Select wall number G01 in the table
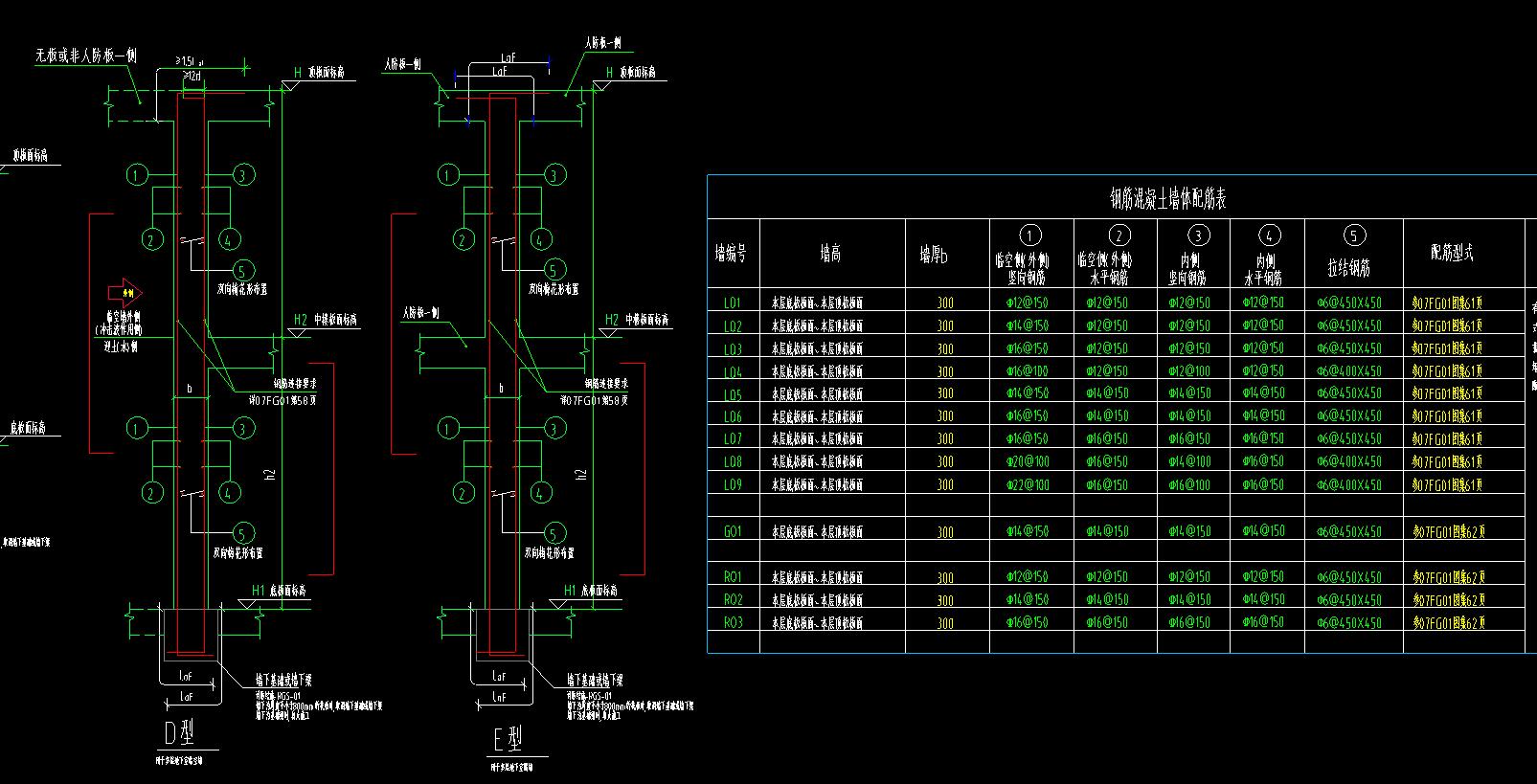The width and height of the screenshot is (1537, 784). point(733,531)
